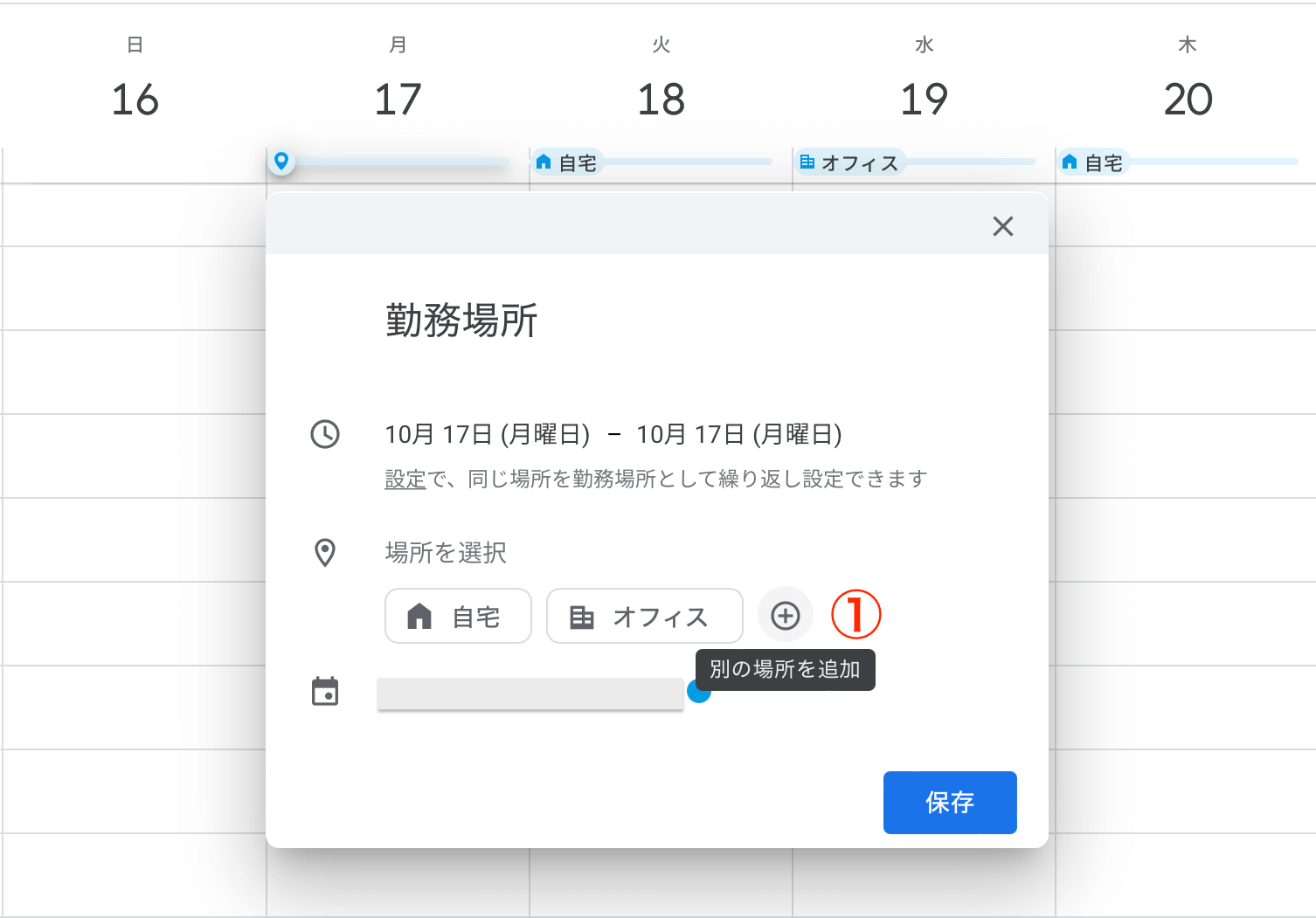Viewport: 1316px width, 918px height.
Task: Click the gray duration bar in the dialog
Action: pyautogui.click(x=530, y=692)
